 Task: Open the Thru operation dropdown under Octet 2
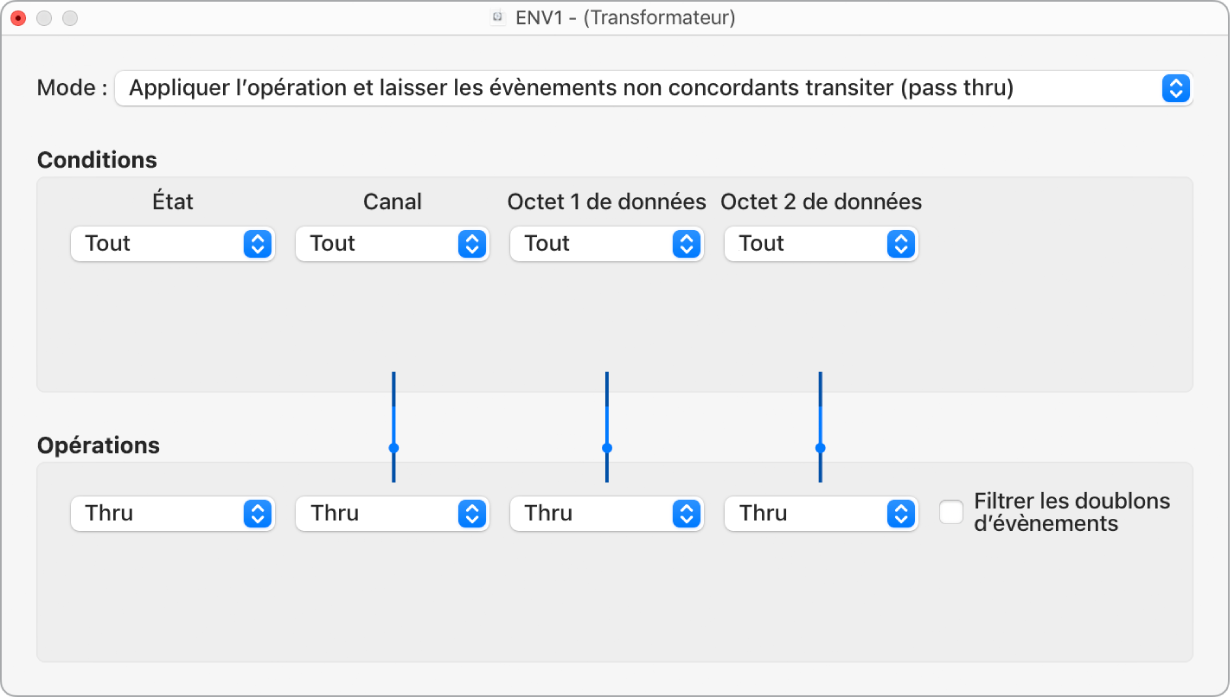820,514
